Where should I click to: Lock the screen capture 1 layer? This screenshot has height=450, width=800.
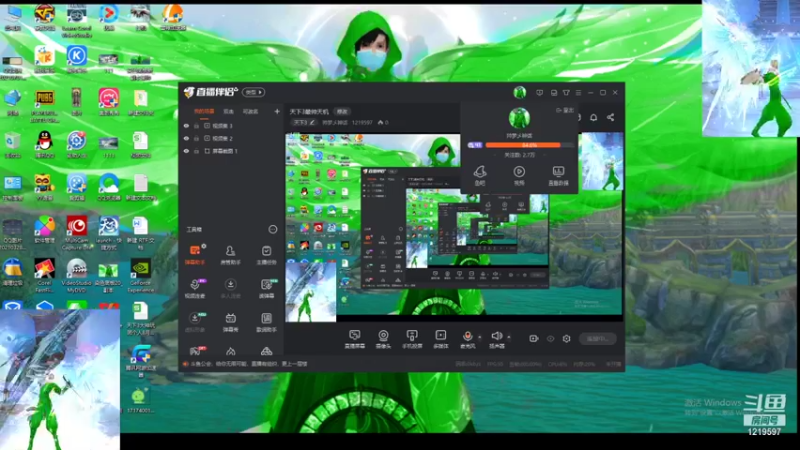[196, 151]
